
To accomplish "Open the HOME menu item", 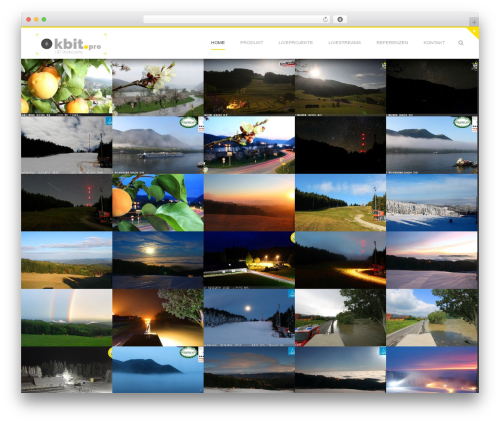I will pos(218,43).
